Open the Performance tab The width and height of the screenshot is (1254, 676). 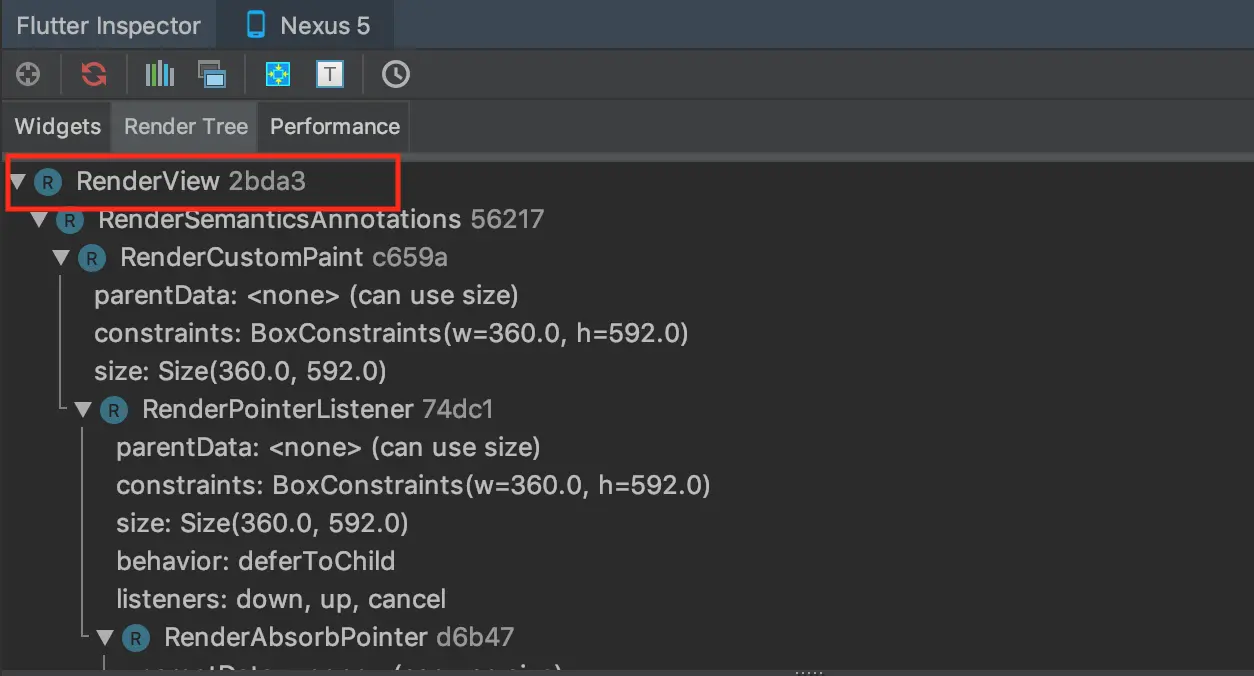pyautogui.click(x=334, y=127)
